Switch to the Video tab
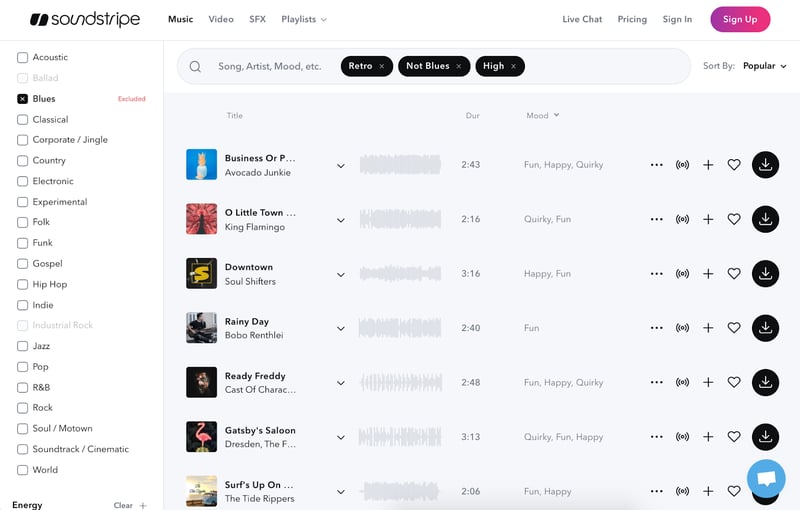 coord(221,19)
